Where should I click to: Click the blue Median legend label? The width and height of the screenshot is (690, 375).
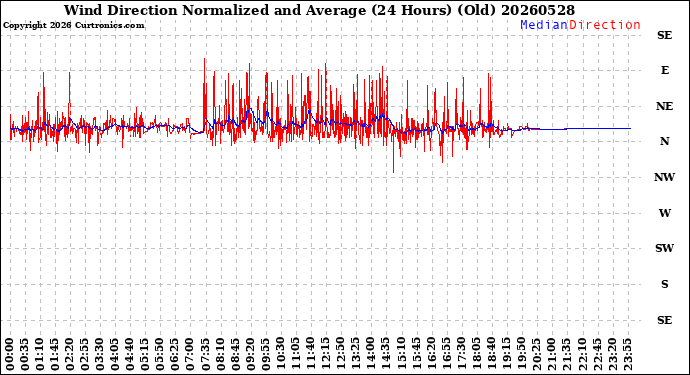click(544, 25)
